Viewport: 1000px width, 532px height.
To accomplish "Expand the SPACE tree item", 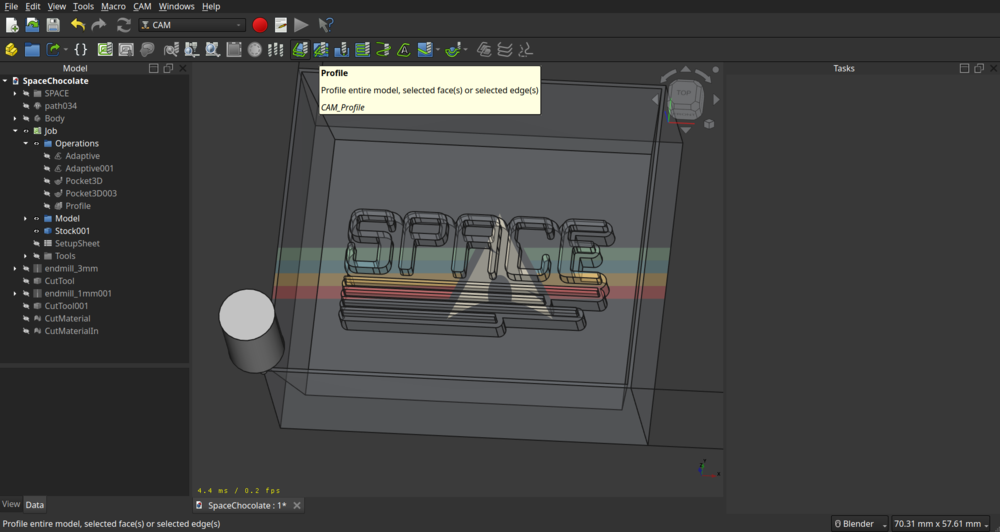I will (15, 93).
